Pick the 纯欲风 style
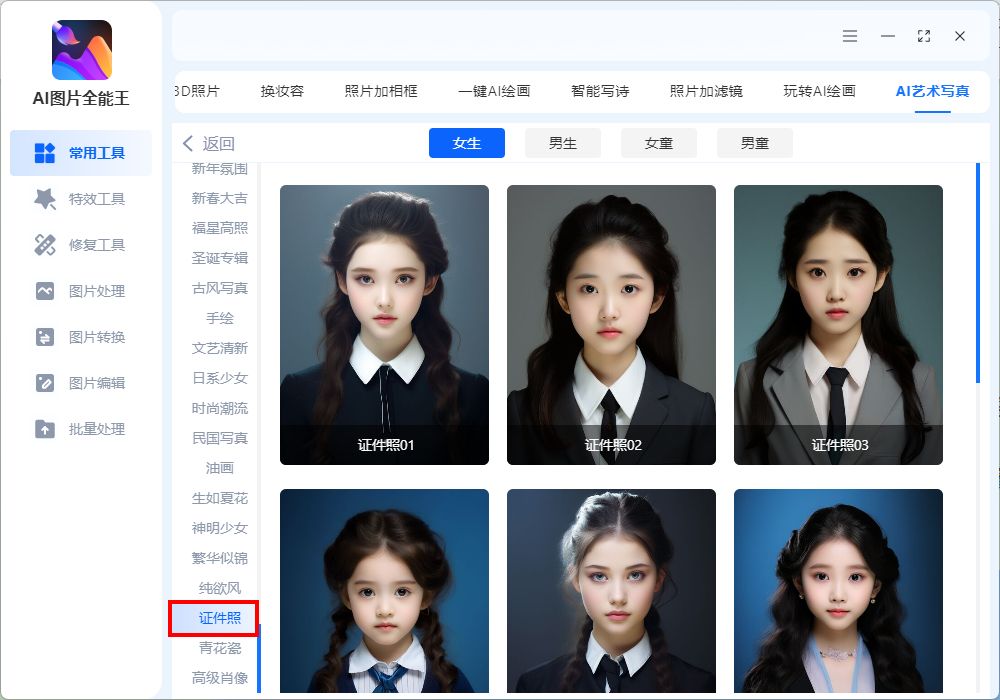The width and height of the screenshot is (1000, 700). pos(219,588)
